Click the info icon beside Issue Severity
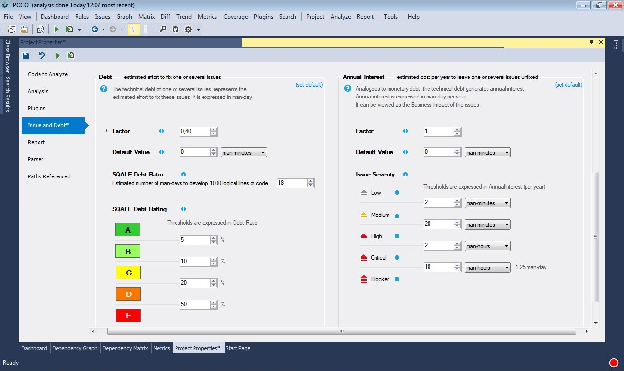This screenshot has height=371, width=624. click(x=405, y=174)
